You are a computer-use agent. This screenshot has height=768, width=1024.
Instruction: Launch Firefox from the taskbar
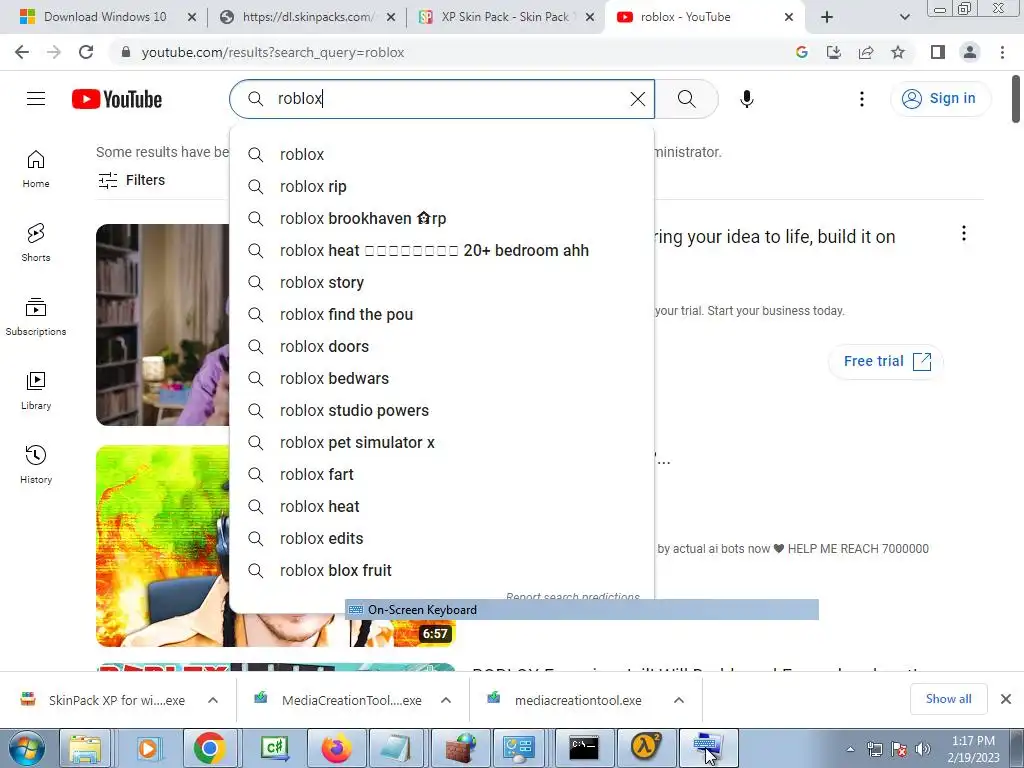point(336,748)
